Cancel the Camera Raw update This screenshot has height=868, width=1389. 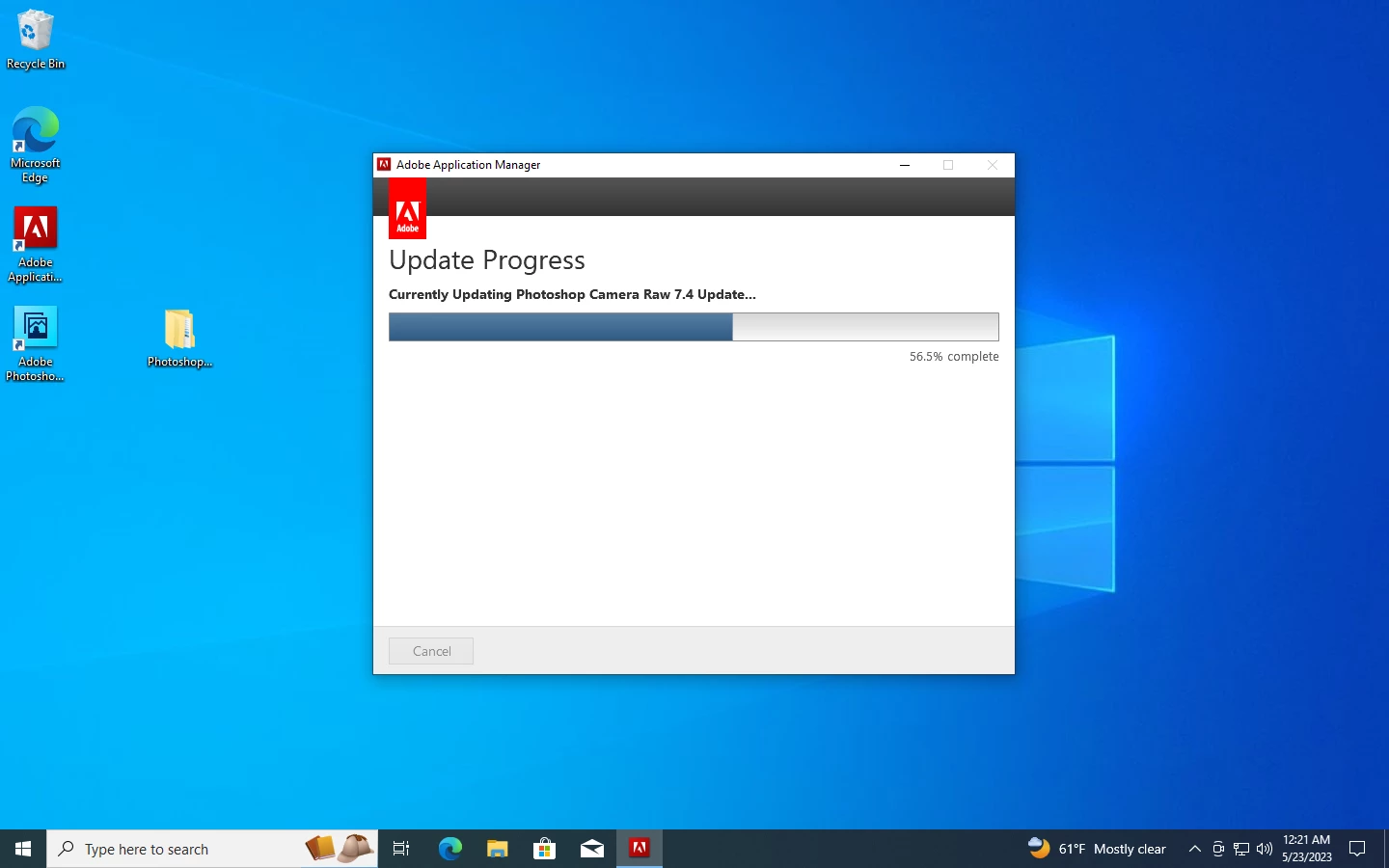(x=431, y=651)
